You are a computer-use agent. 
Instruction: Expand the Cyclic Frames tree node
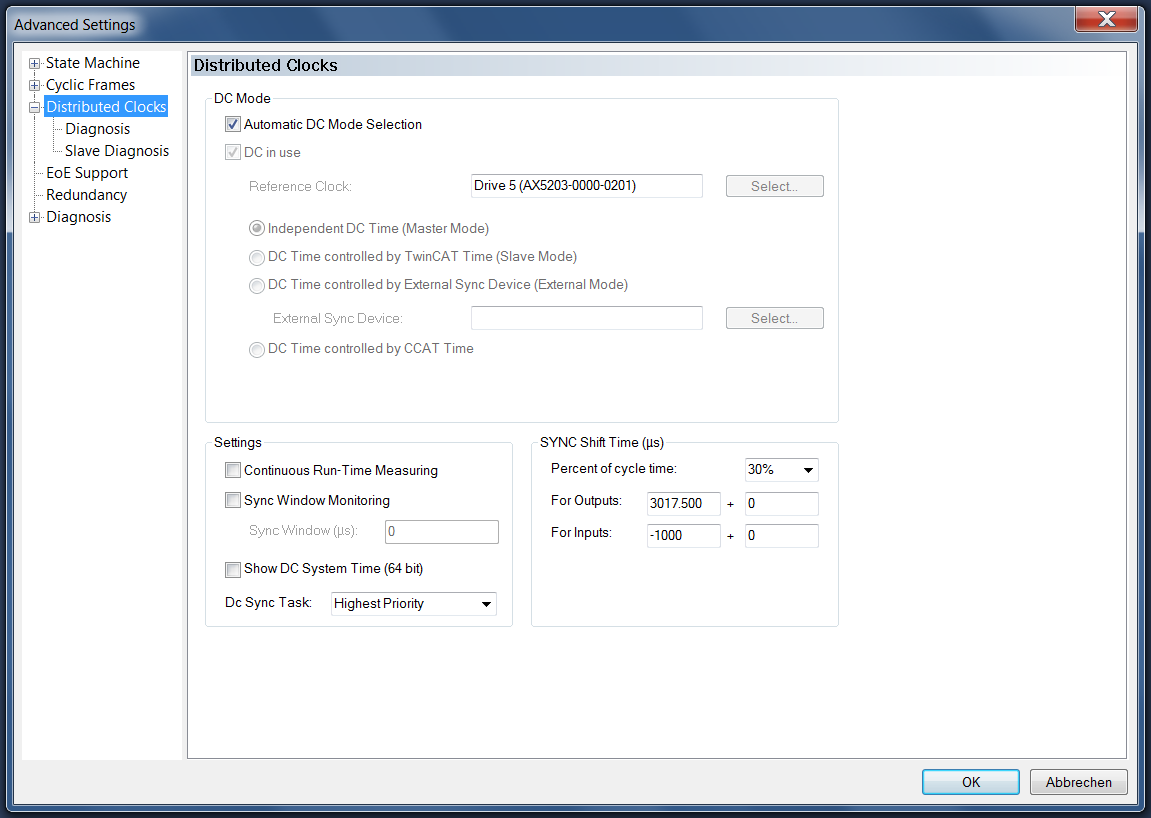pyautogui.click(x=35, y=85)
